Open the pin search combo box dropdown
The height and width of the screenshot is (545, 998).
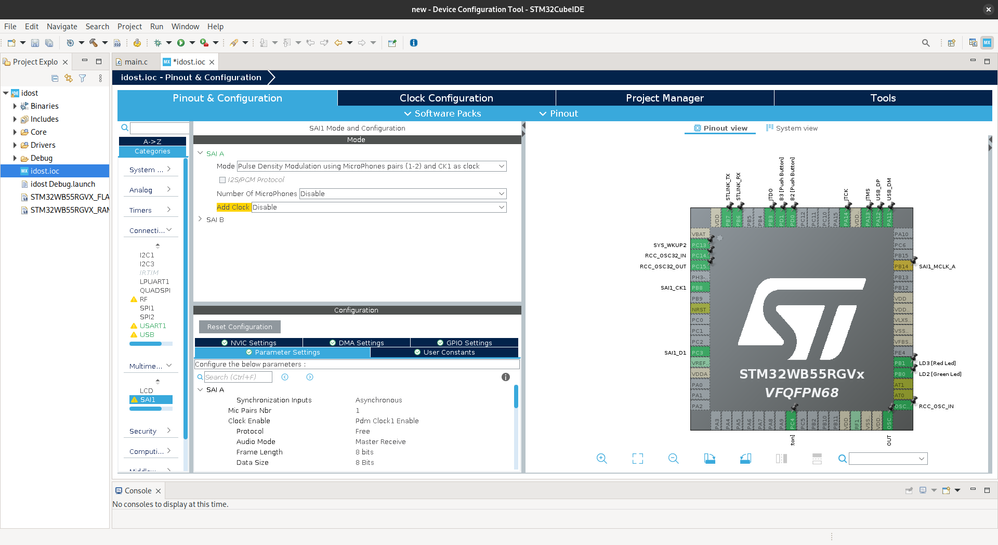[x=921, y=458]
